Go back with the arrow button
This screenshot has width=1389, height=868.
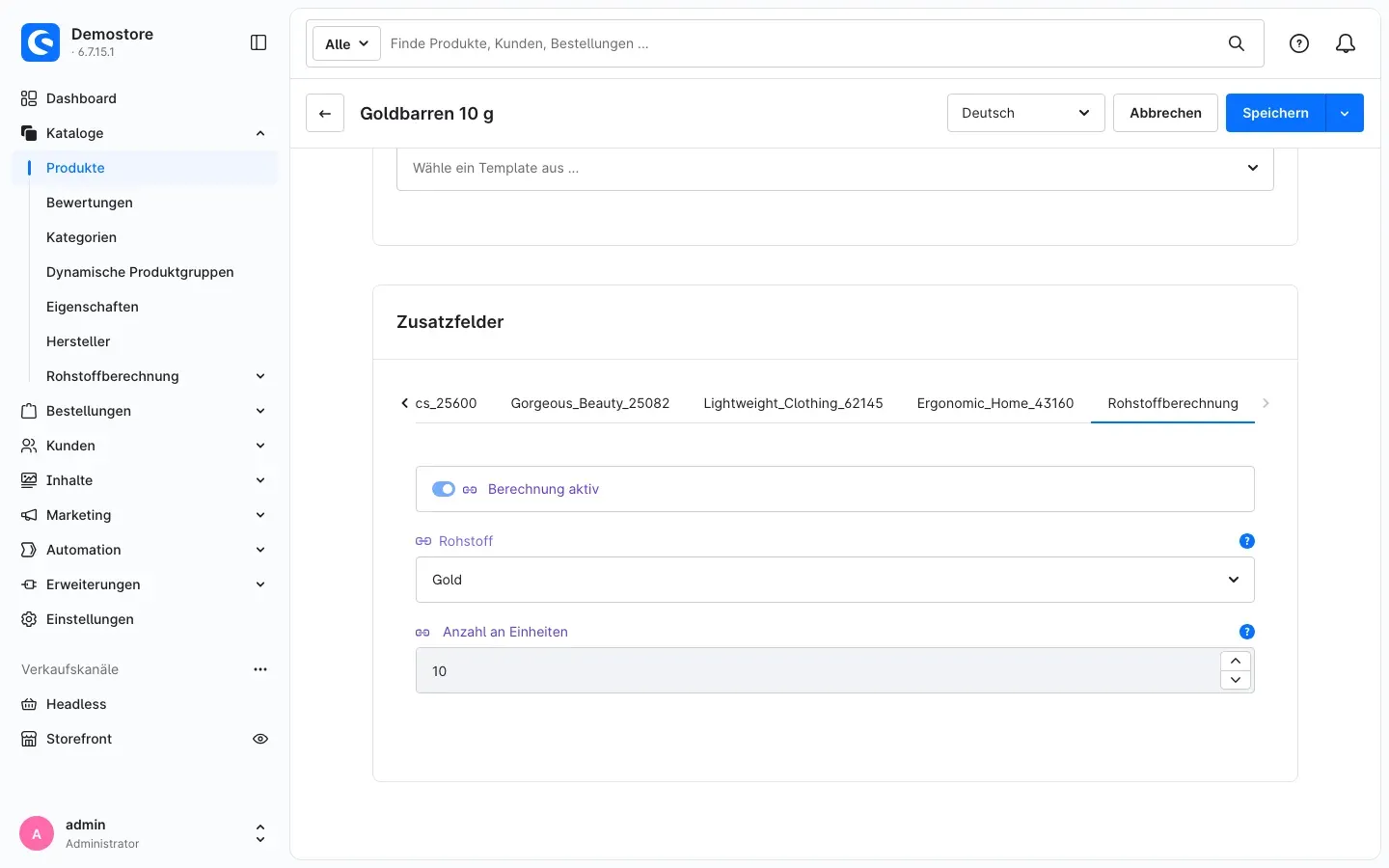coord(325,113)
